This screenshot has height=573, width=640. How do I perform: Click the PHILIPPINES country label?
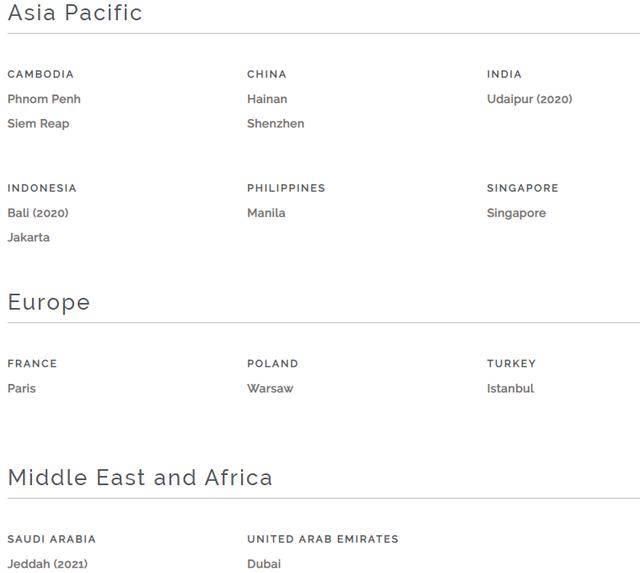286,188
